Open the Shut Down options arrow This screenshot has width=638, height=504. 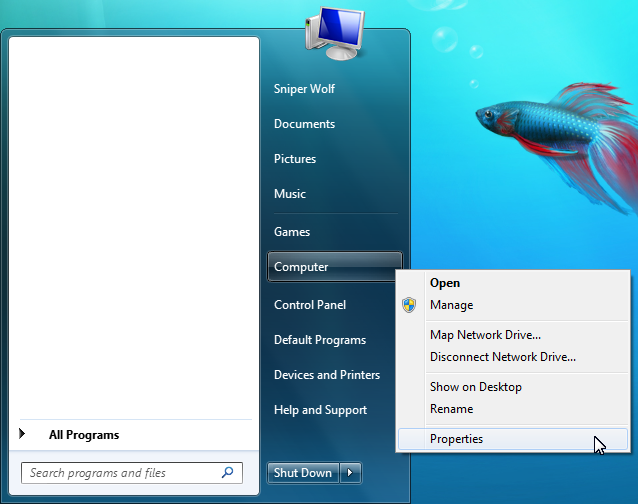350,473
